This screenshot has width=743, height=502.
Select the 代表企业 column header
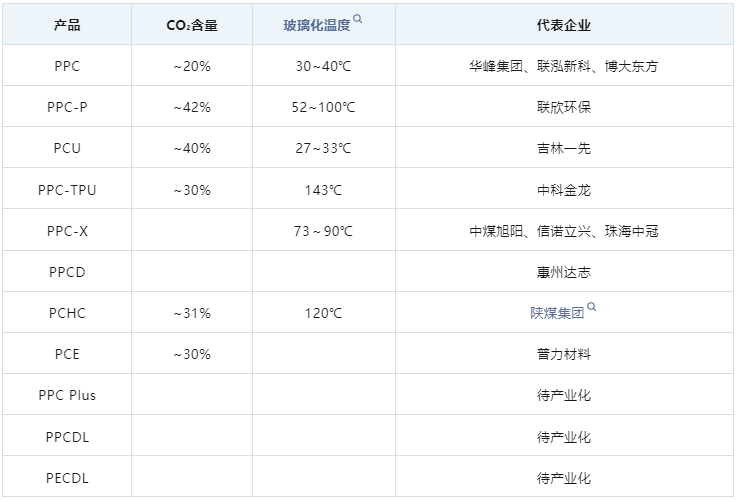click(564, 25)
